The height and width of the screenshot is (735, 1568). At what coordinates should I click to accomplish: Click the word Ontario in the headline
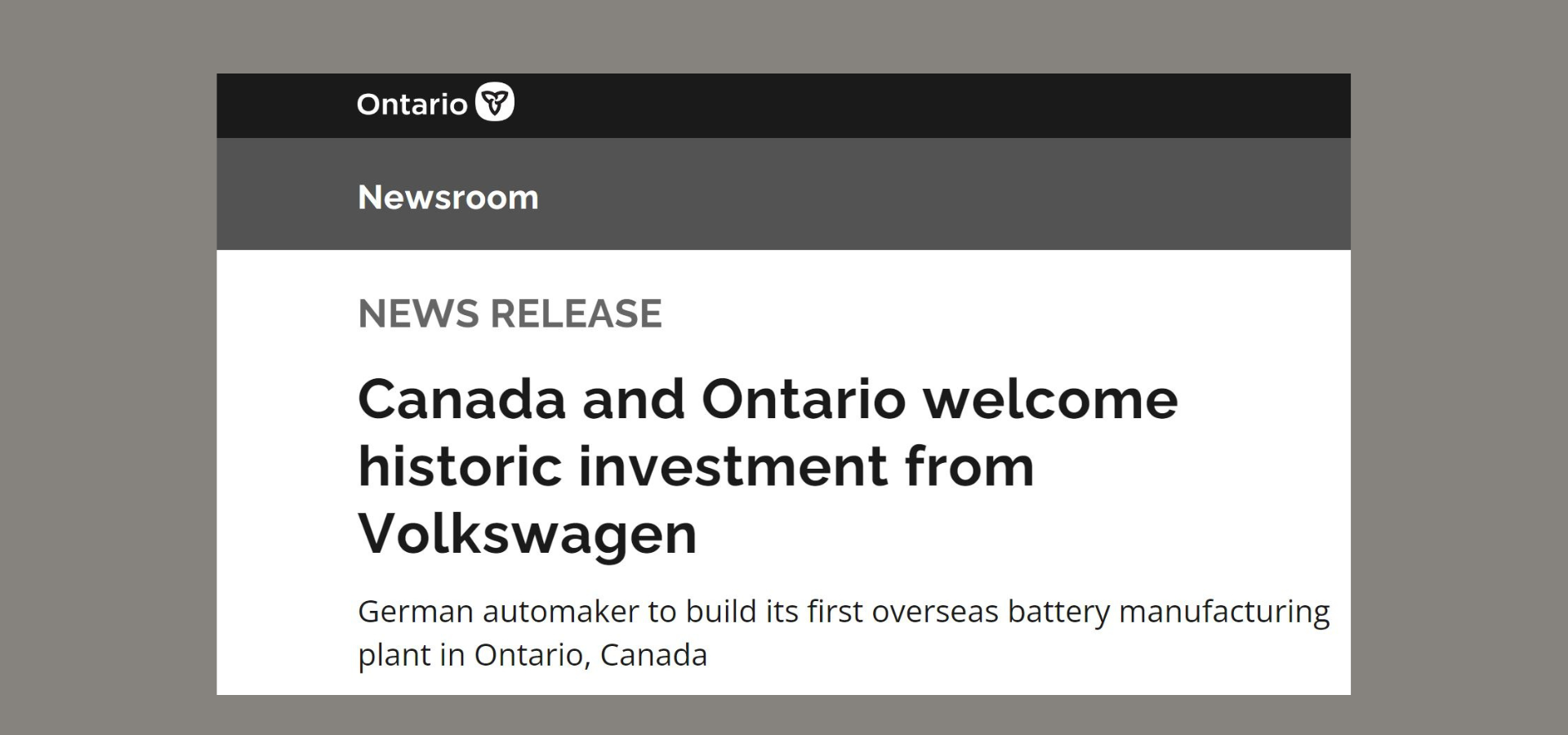point(804,399)
